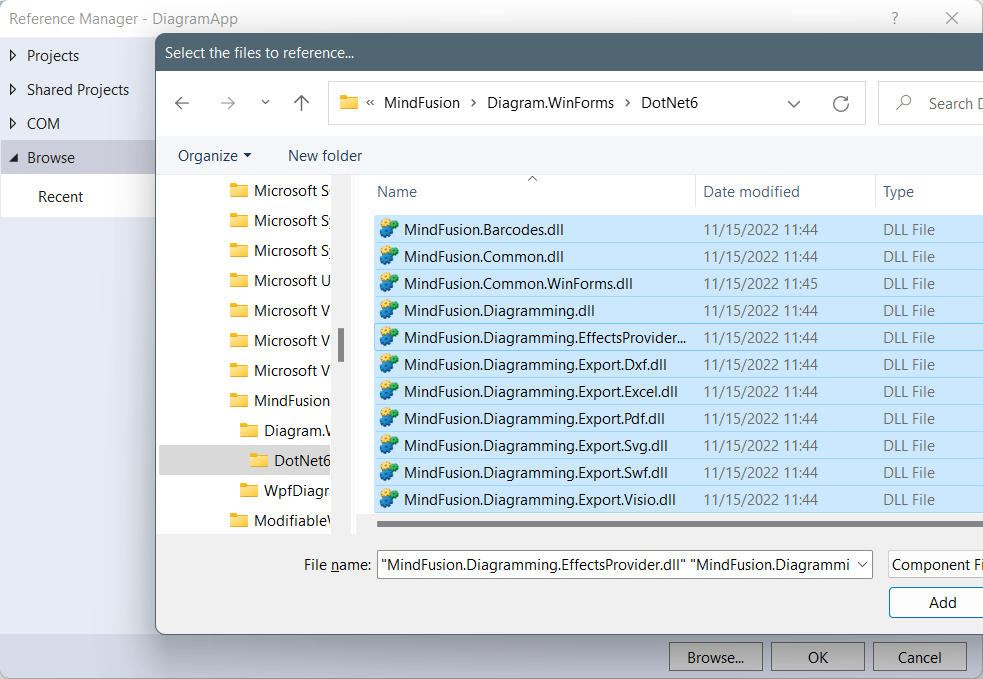
Task: Refresh the DotNet6 folder listing
Action: pyautogui.click(x=841, y=103)
